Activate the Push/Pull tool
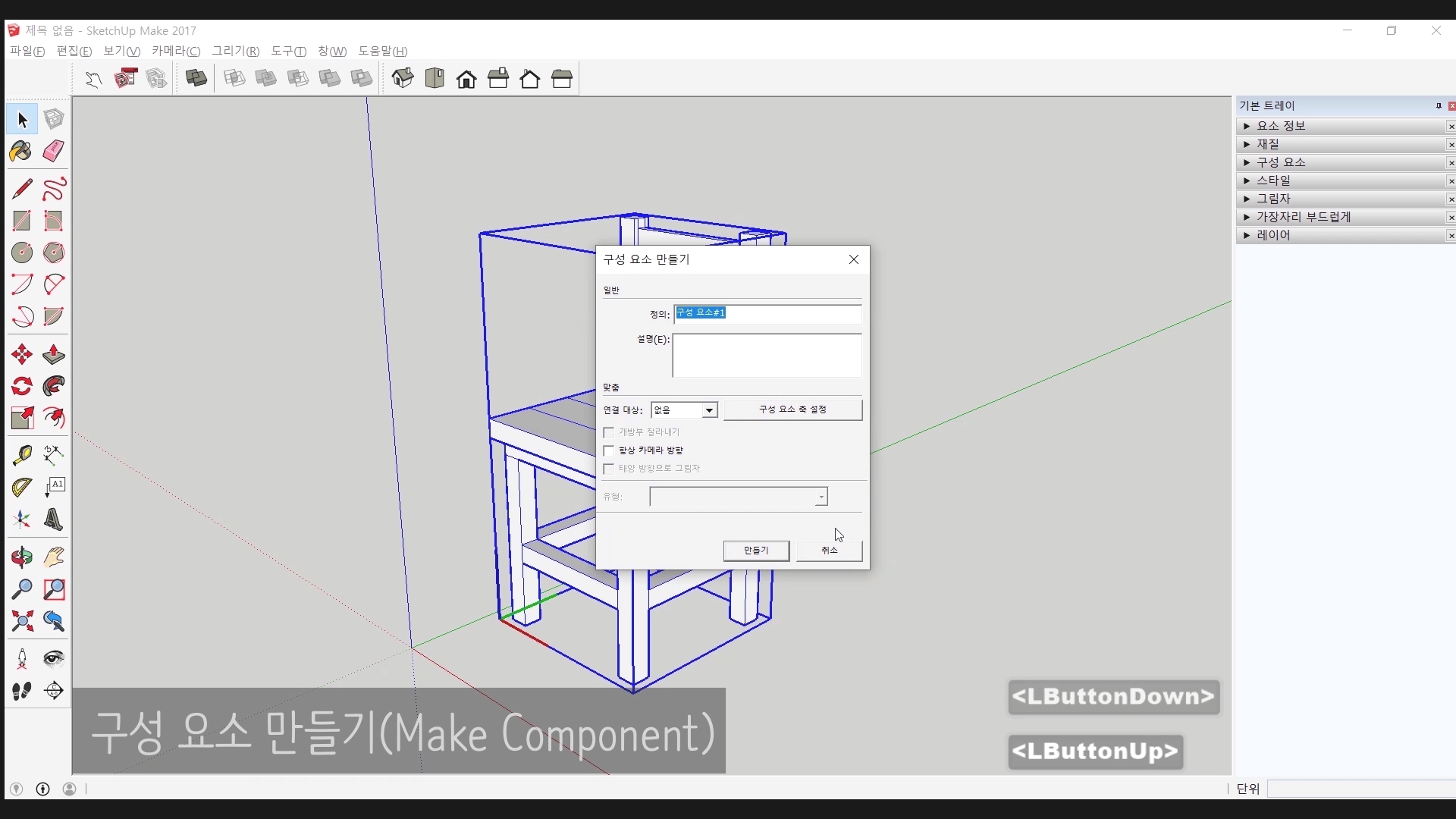 click(x=53, y=354)
